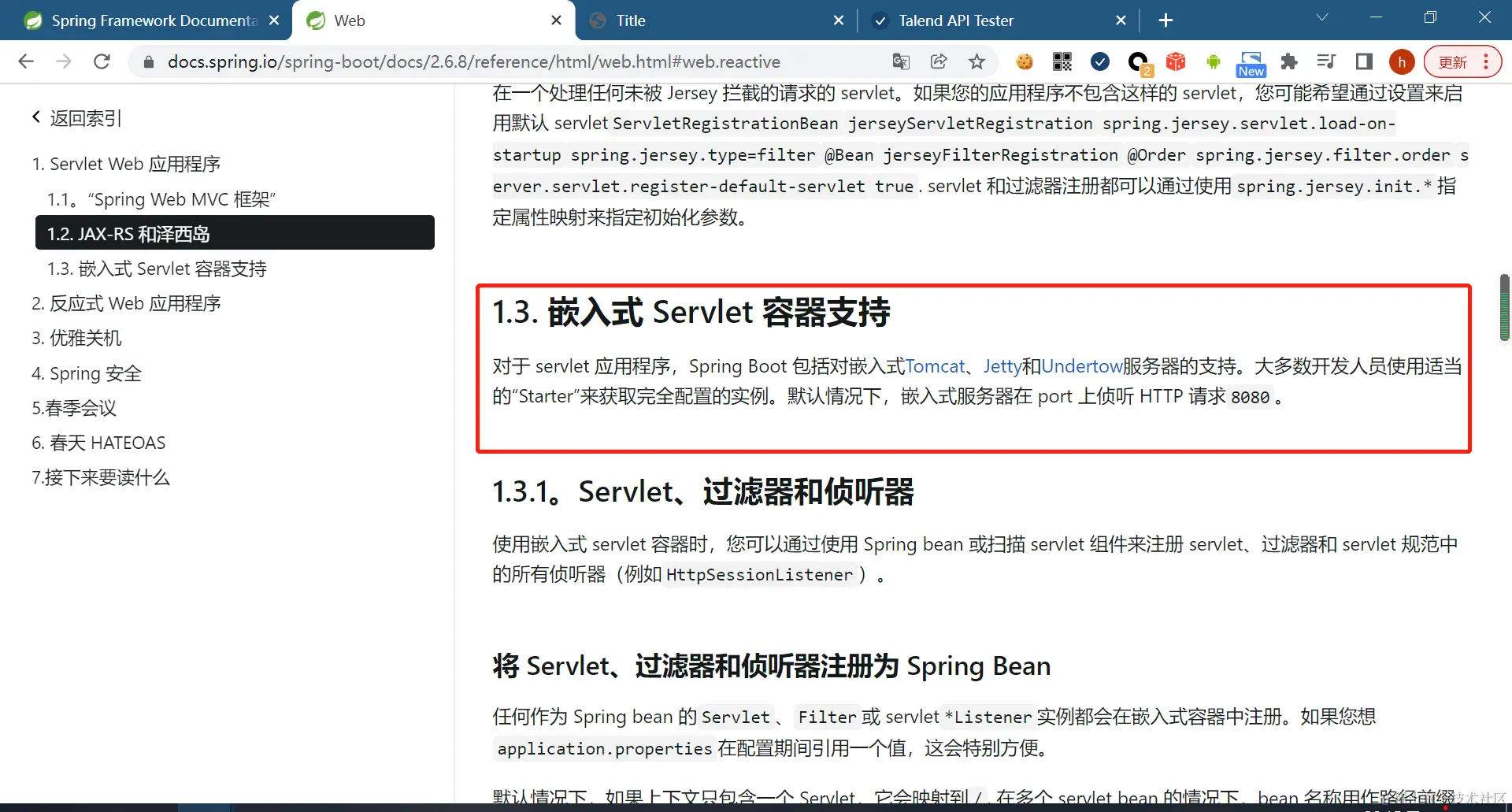Click heading 1.3.1。Servlet、过滤器和侦听器

(703, 491)
